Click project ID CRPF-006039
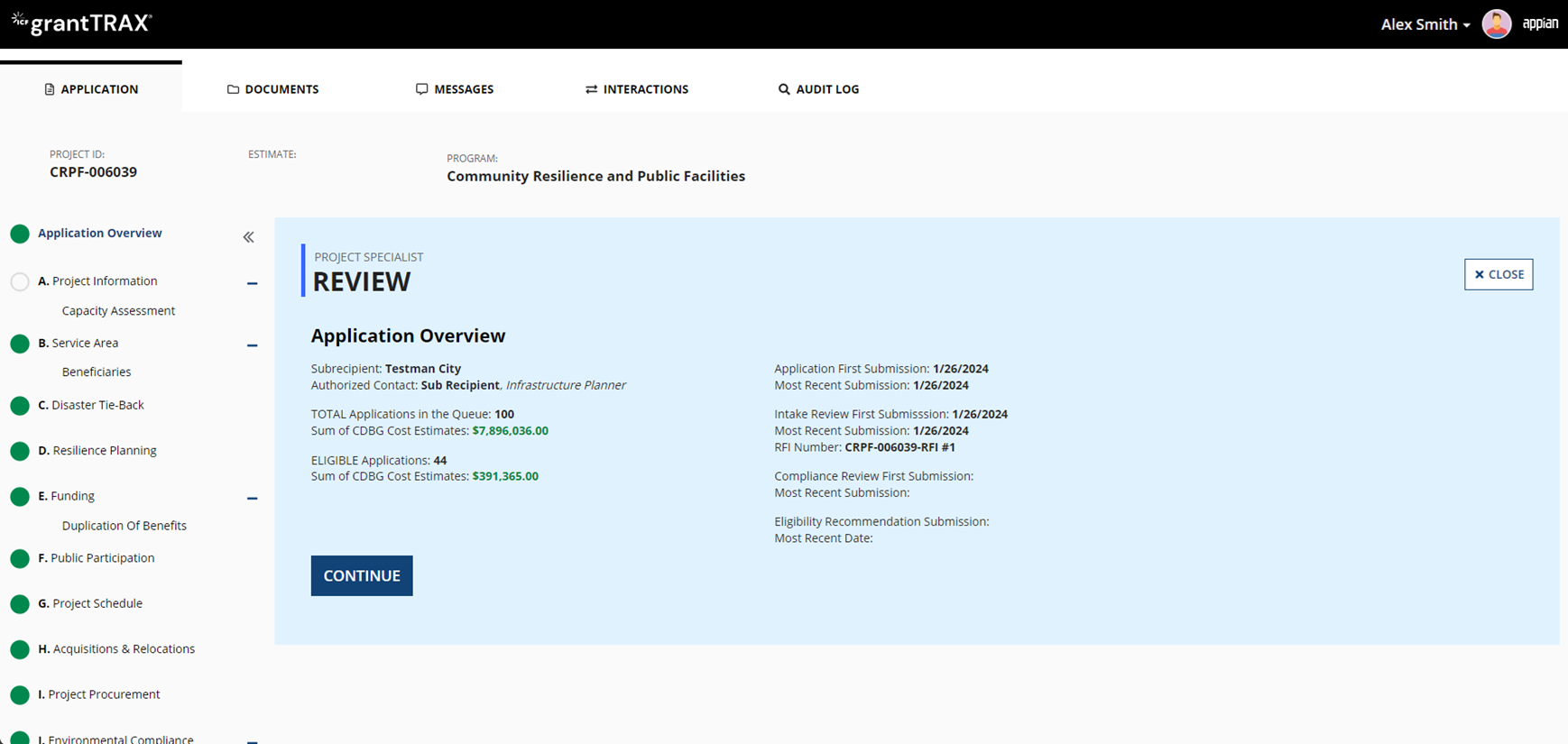This screenshot has height=744, width=1568. (x=94, y=172)
